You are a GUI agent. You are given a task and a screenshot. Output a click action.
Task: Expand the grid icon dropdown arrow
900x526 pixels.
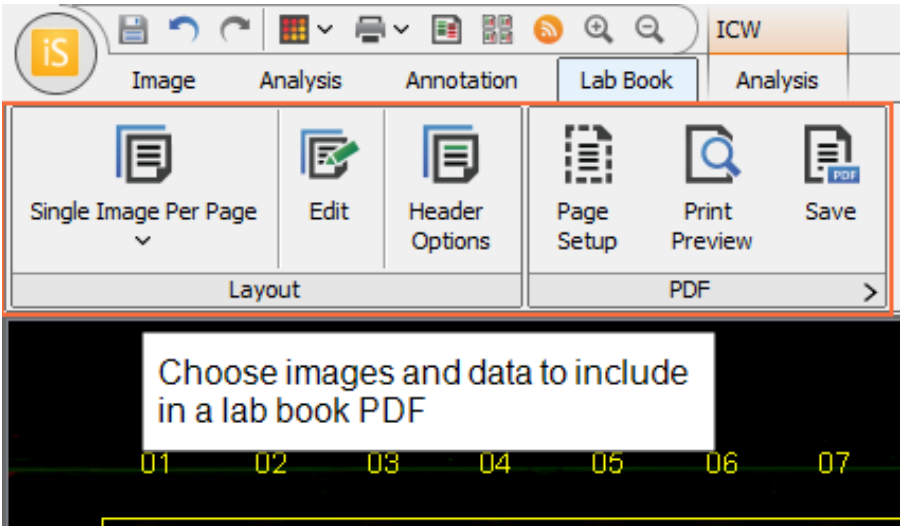point(325,29)
